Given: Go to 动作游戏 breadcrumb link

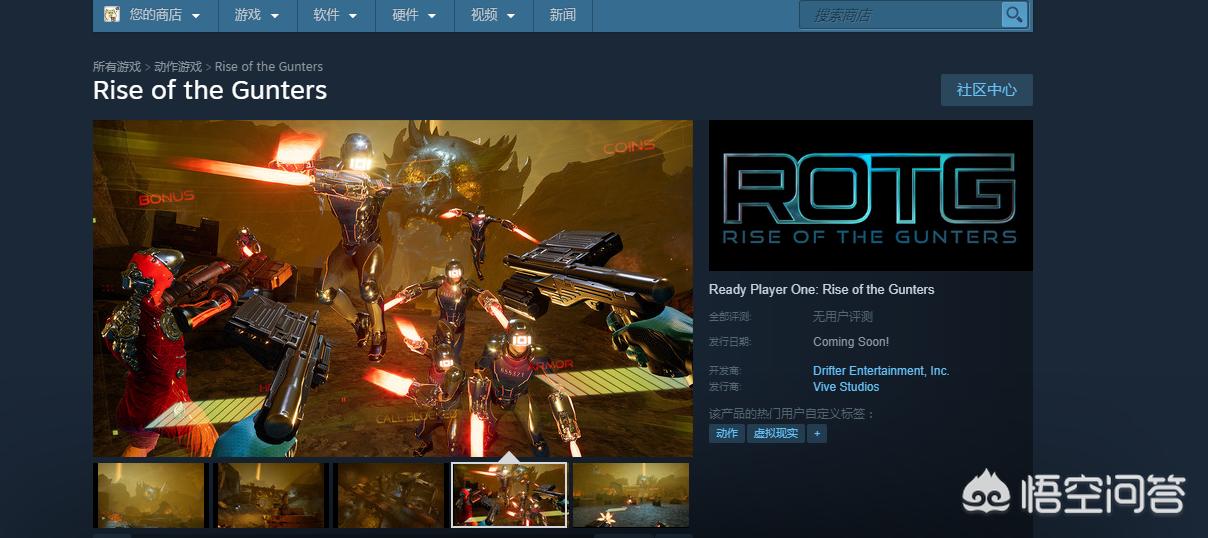Looking at the screenshot, I should tap(178, 67).
